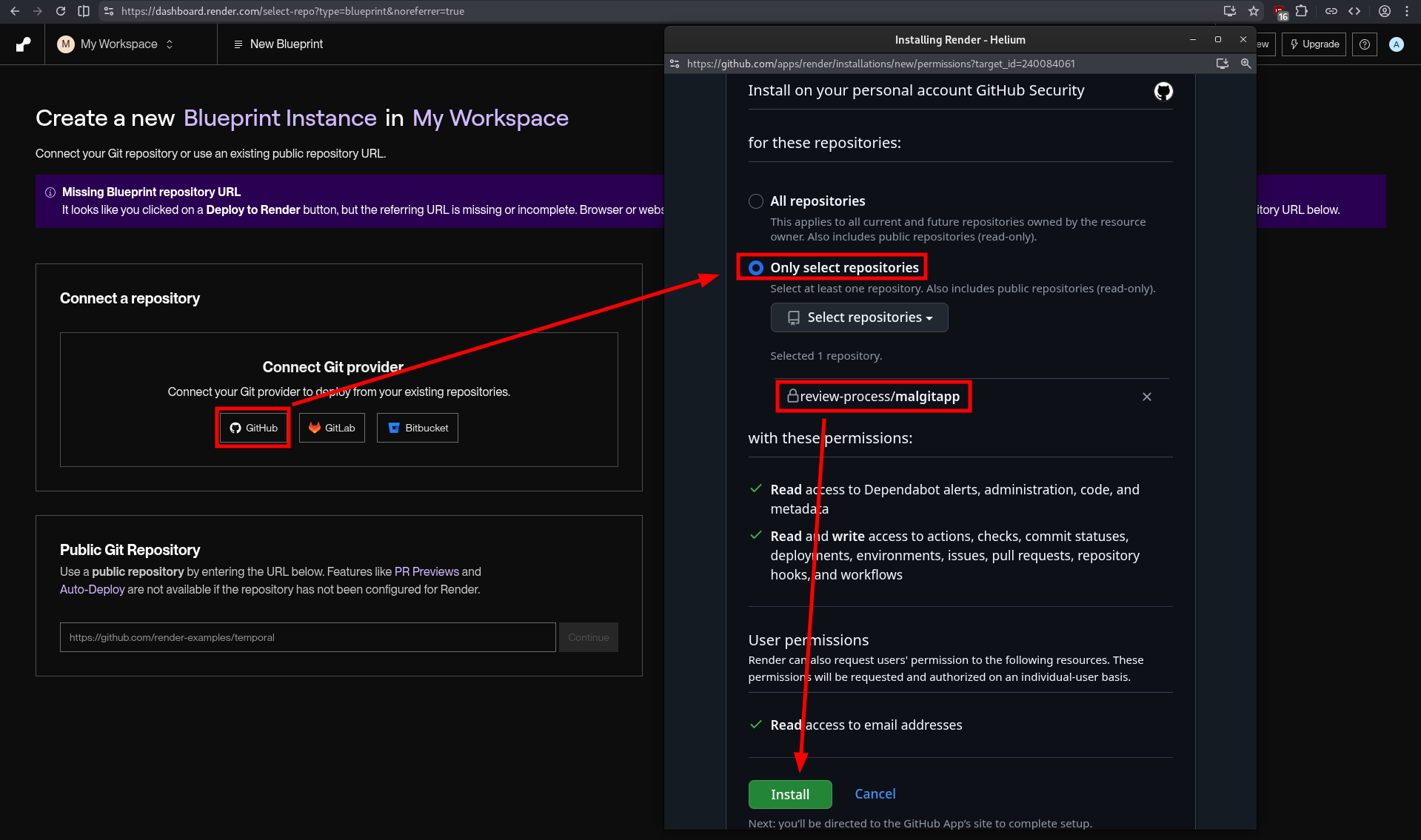Expand the Select repositories dropdown
The image size is (1421, 840).
click(x=859, y=317)
